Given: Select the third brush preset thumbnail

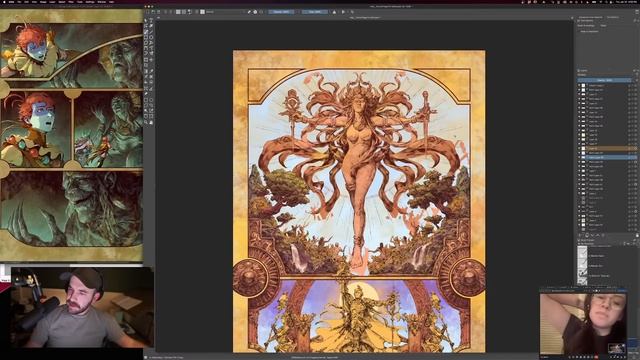Looking at the screenshot, I should coord(582,273).
